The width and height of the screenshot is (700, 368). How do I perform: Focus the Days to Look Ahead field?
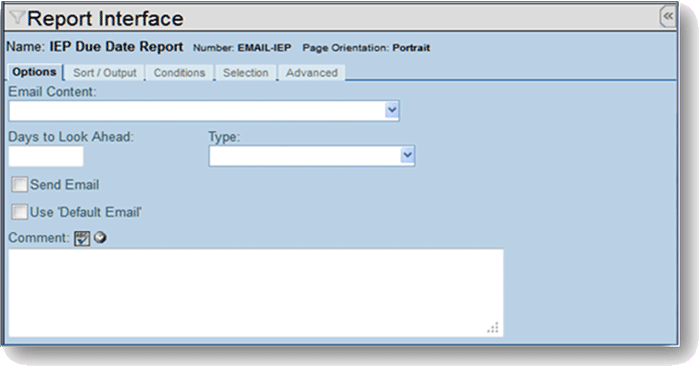[46, 156]
